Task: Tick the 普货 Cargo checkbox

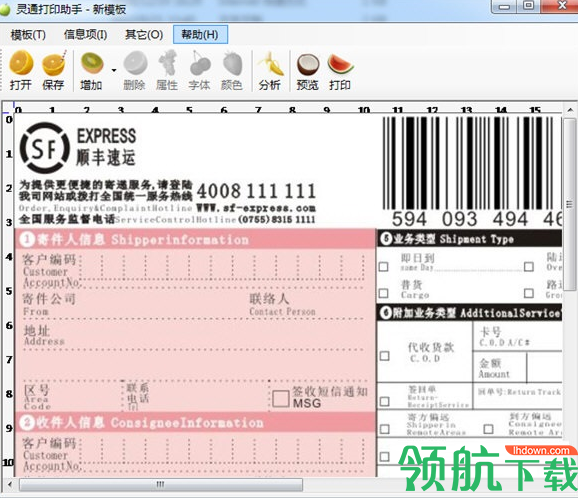Action: (384, 293)
